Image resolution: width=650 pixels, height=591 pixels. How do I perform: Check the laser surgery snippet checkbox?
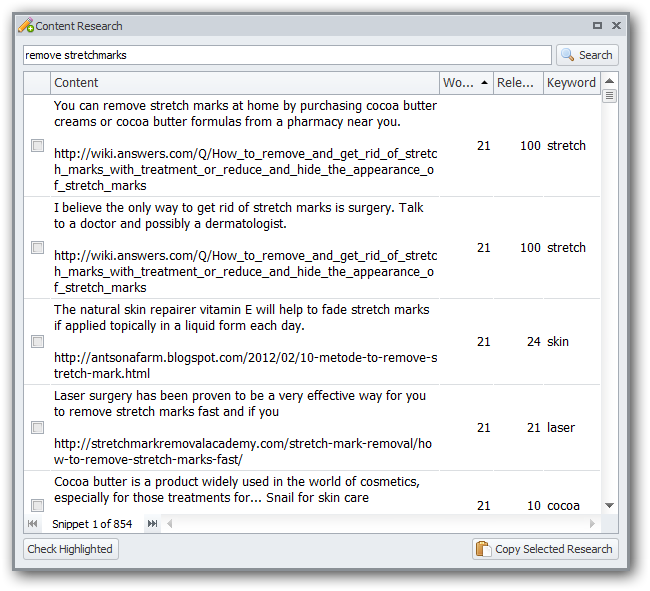37,427
